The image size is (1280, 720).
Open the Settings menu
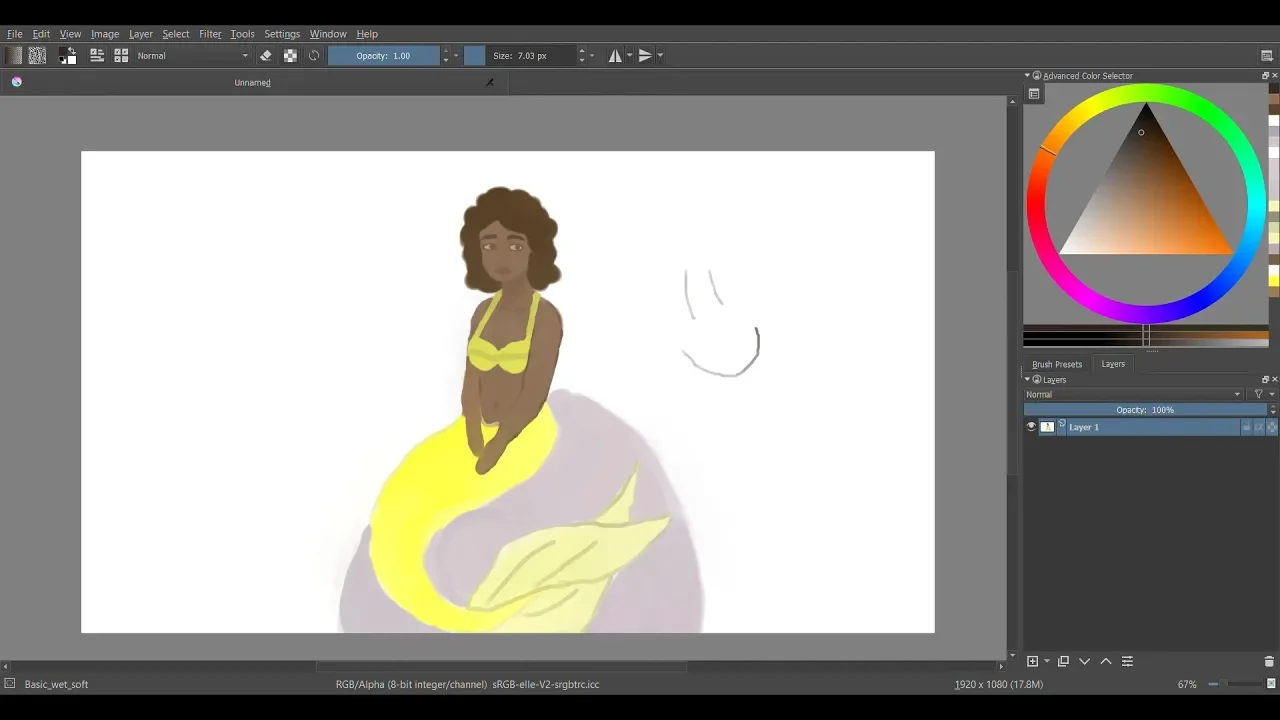[x=282, y=34]
